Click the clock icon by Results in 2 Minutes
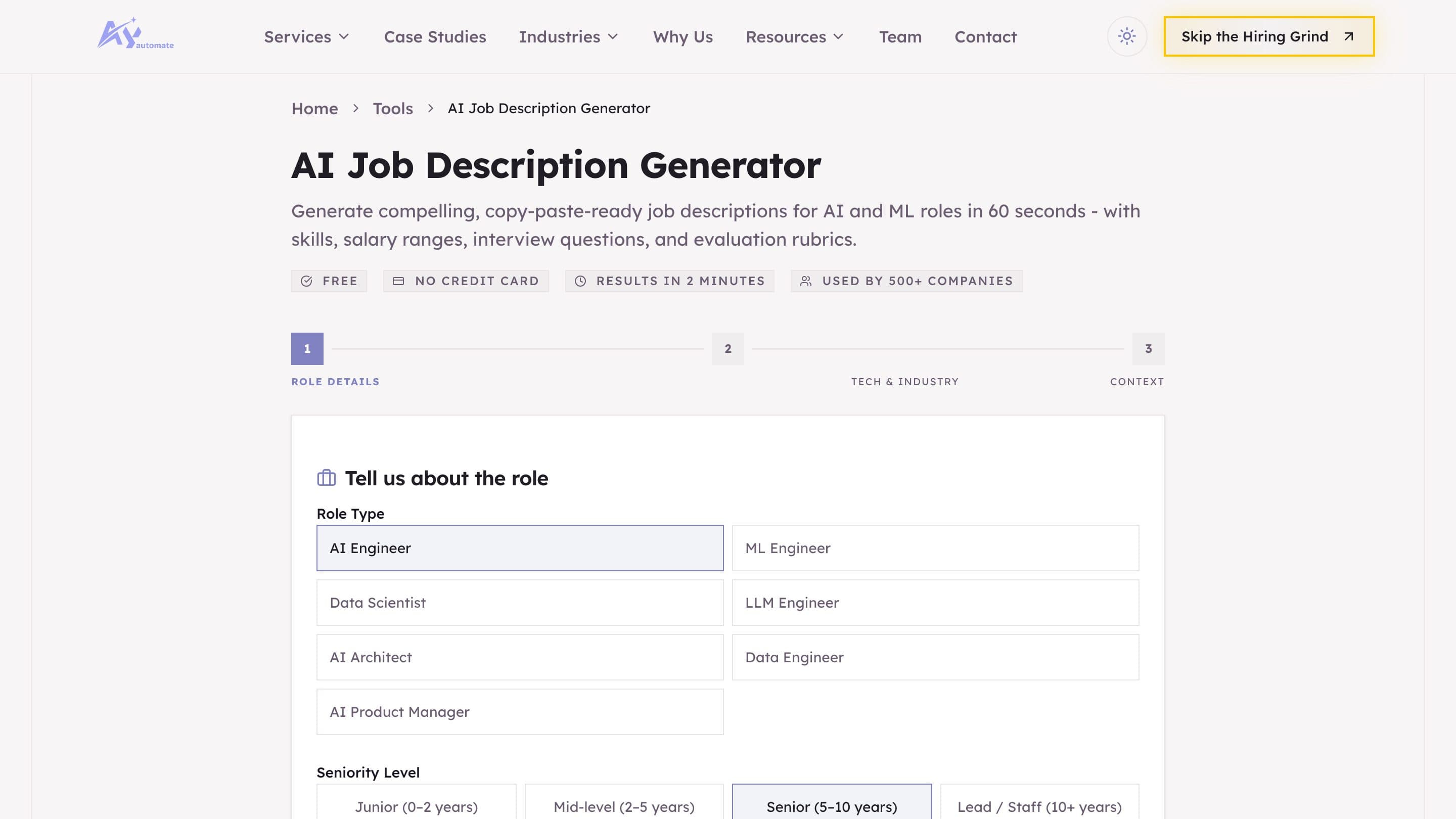The height and width of the screenshot is (819, 1456). tap(580, 281)
